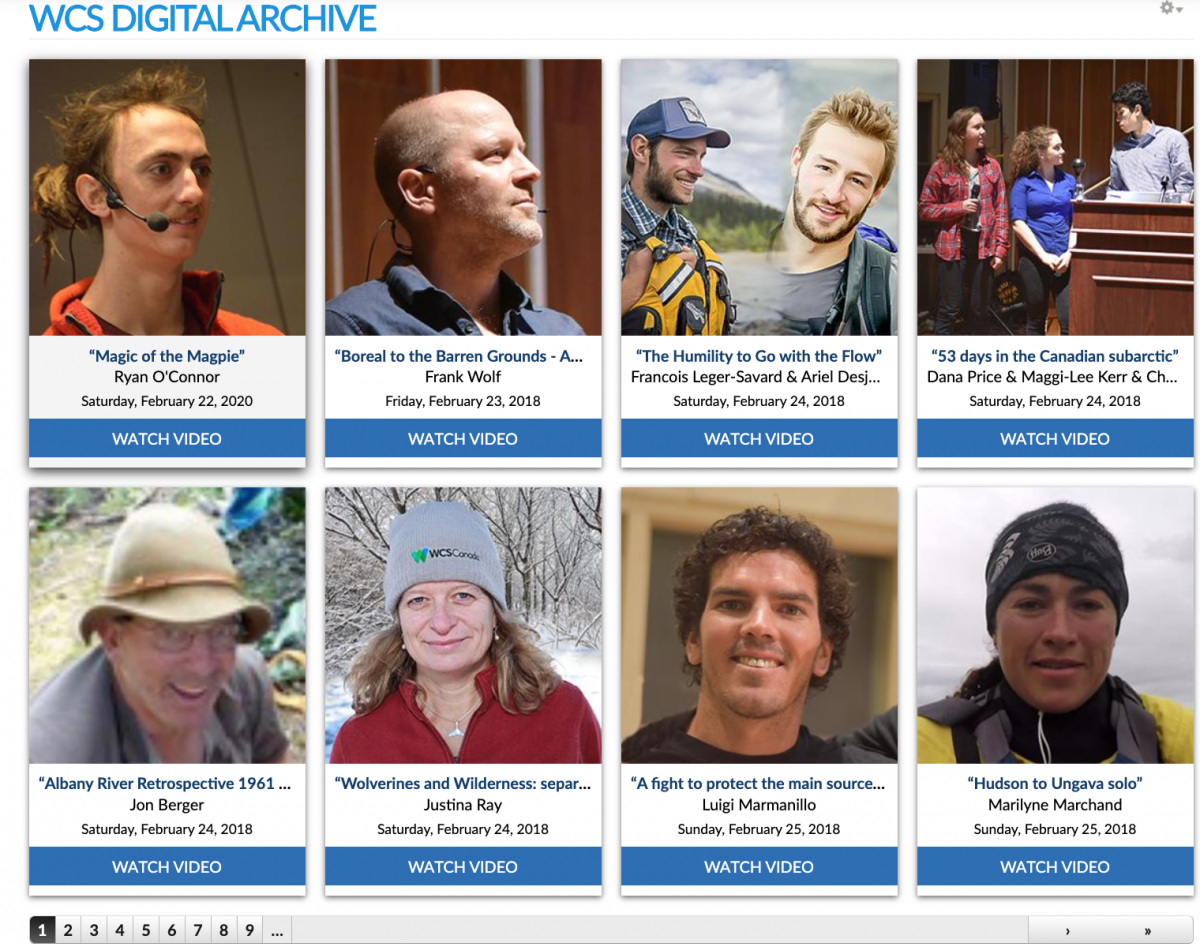Go to page 9 in pagination
Image resolution: width=1200 pixels, height=947 pixels.
(x=250, y=930)
